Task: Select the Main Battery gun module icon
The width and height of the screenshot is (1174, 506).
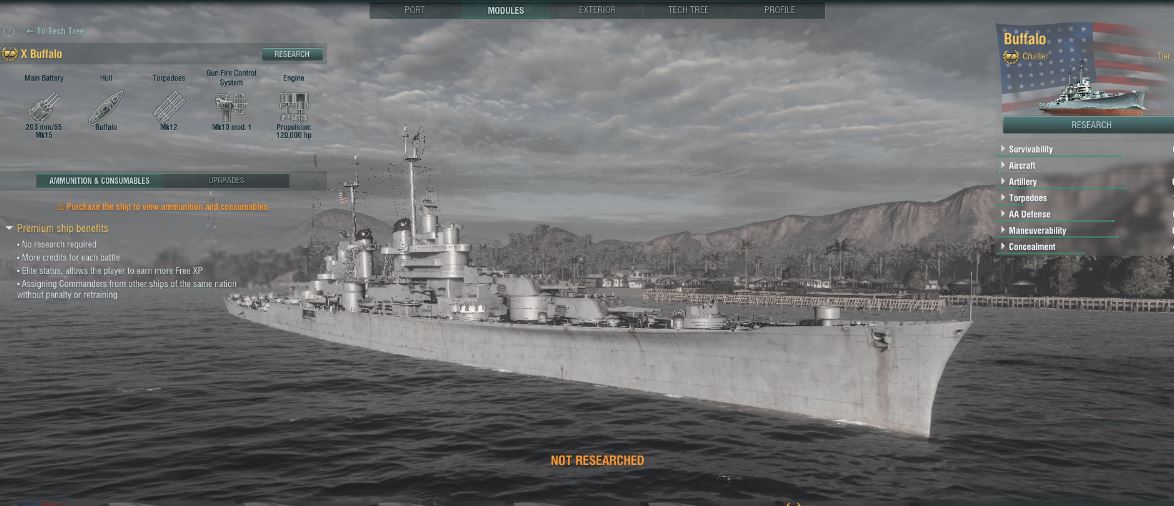Action: [43, 106]
